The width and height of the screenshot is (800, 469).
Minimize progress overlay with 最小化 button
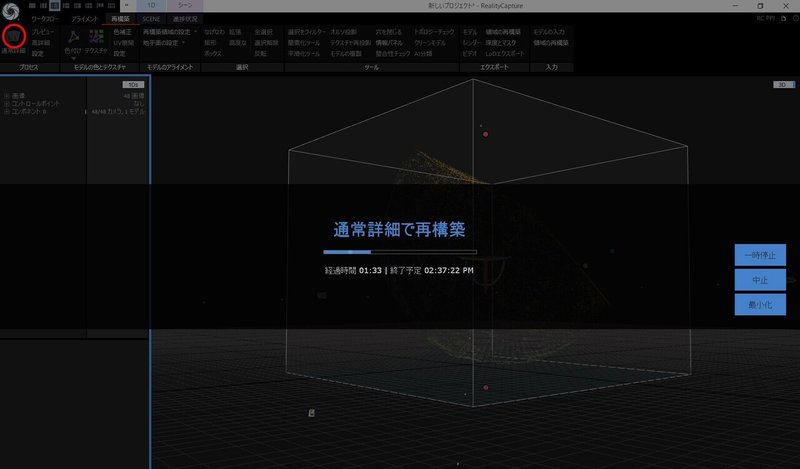click(760, 305)
